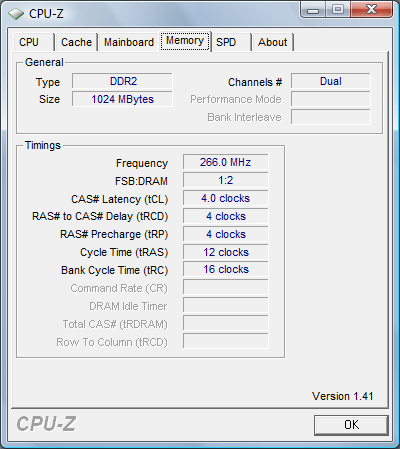Click the CPU-Z title bar text
Screen dimensions: 400x449
tap(46, 14)
